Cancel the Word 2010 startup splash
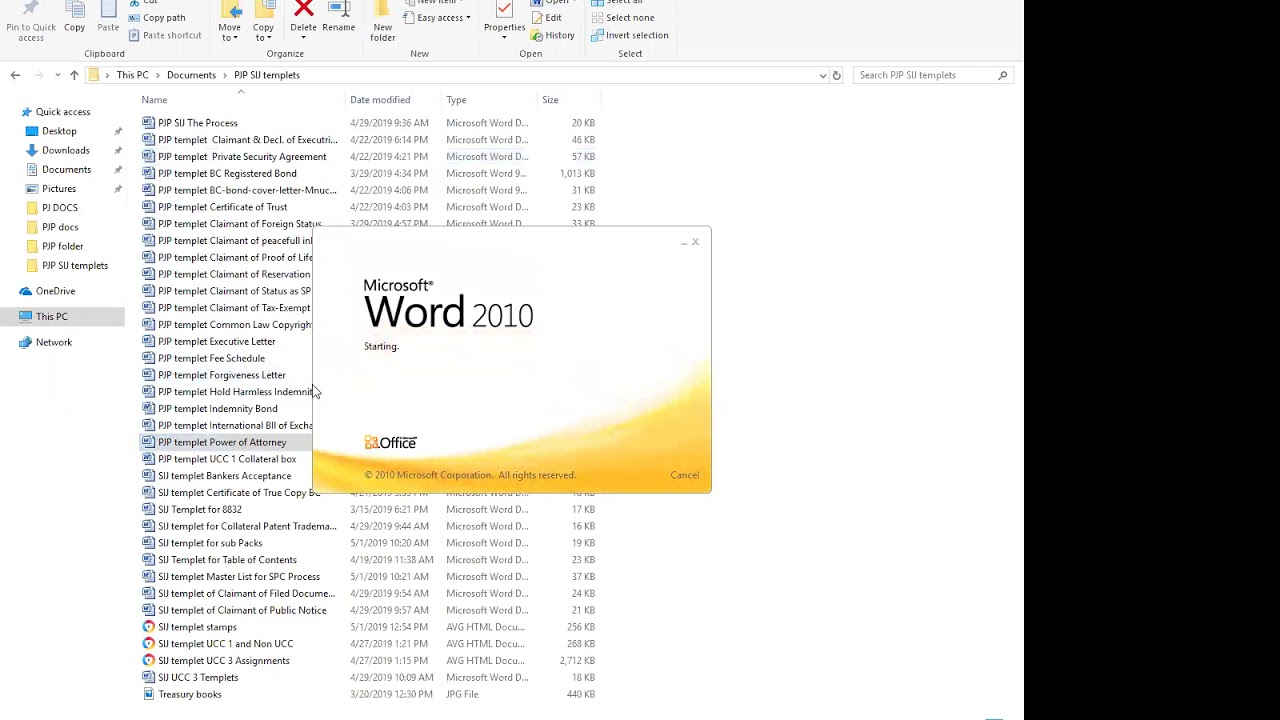Viewport: 1280px width, 720px height. pos(685,475)
